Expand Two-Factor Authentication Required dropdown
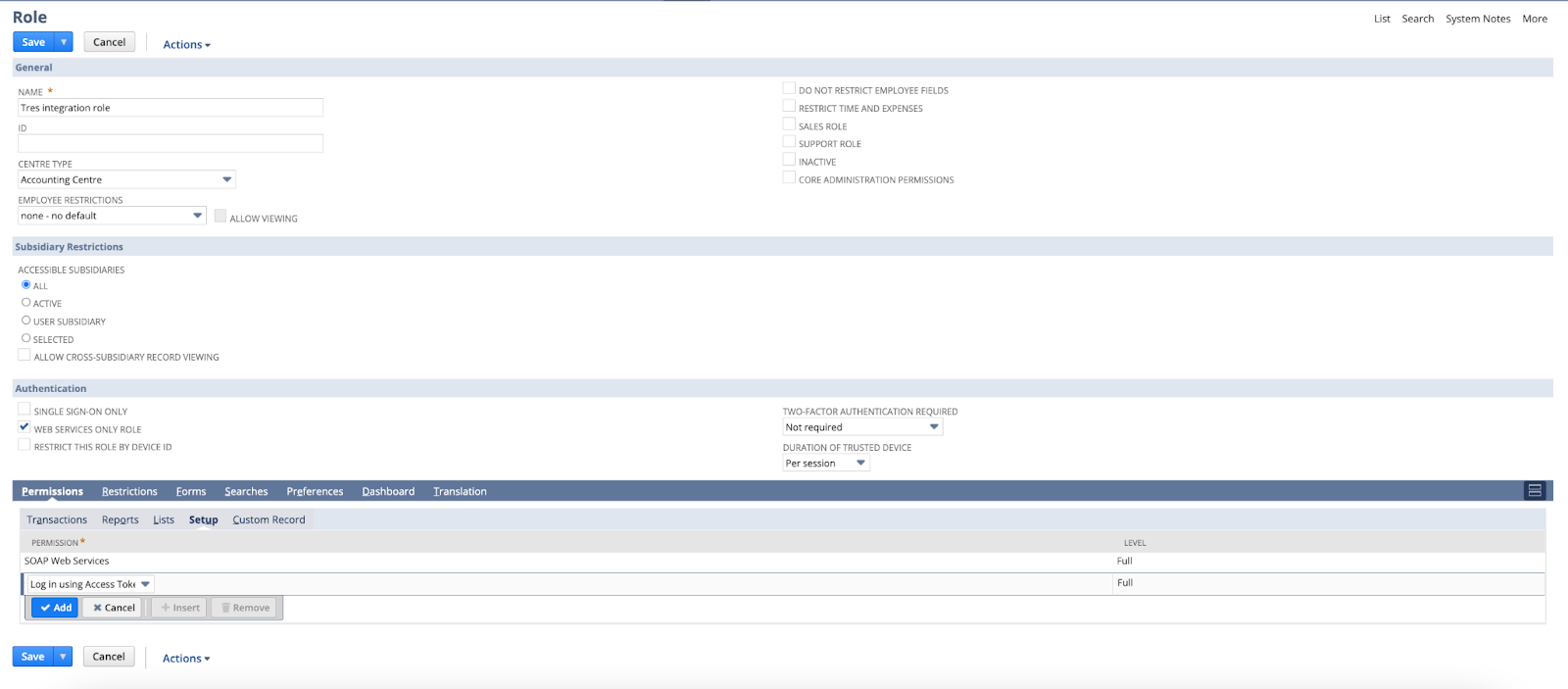The image size is (1568, 689). tap(861, 427)
